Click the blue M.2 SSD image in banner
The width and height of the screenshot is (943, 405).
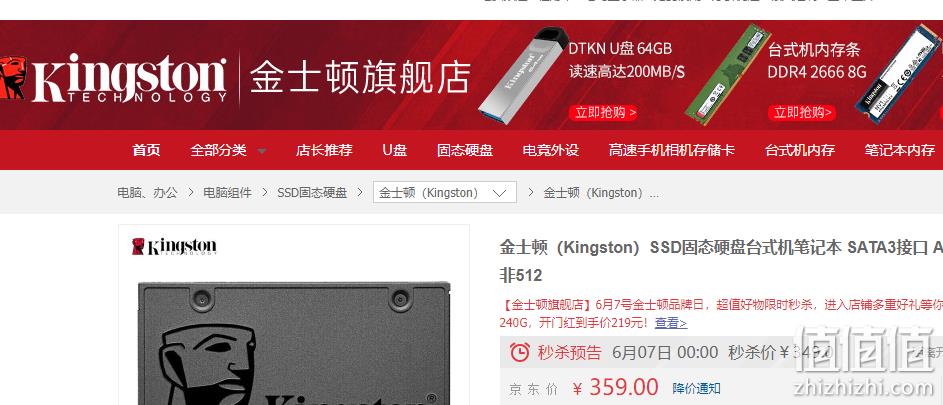tap(899, 73)
